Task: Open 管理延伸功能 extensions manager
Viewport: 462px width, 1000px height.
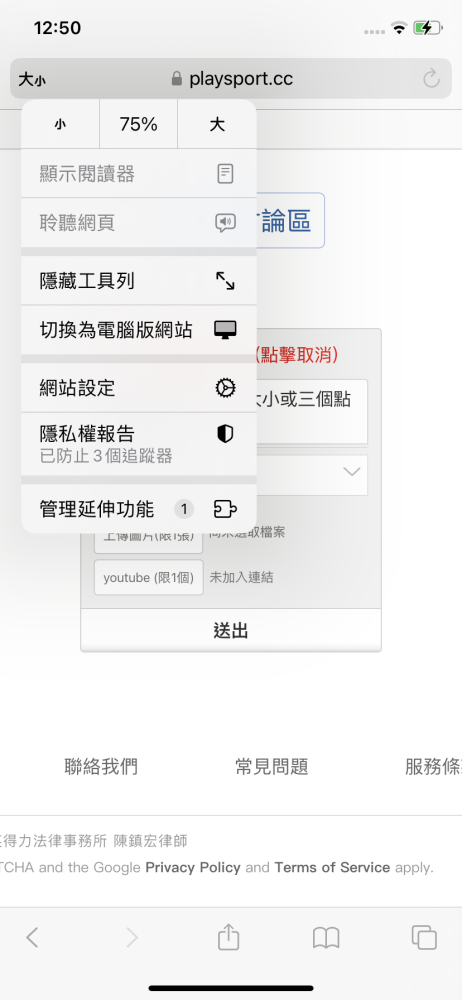Action: click(x=139, y=509)
